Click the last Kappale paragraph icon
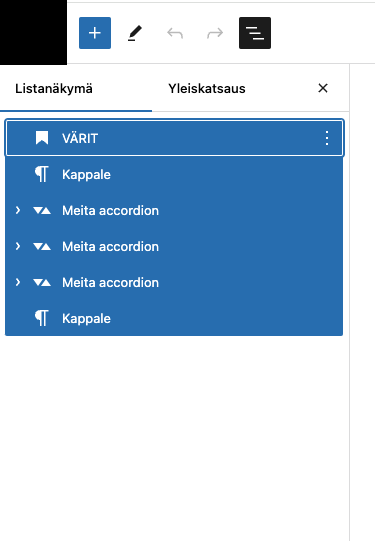375x541 pixels. (42, 318)
